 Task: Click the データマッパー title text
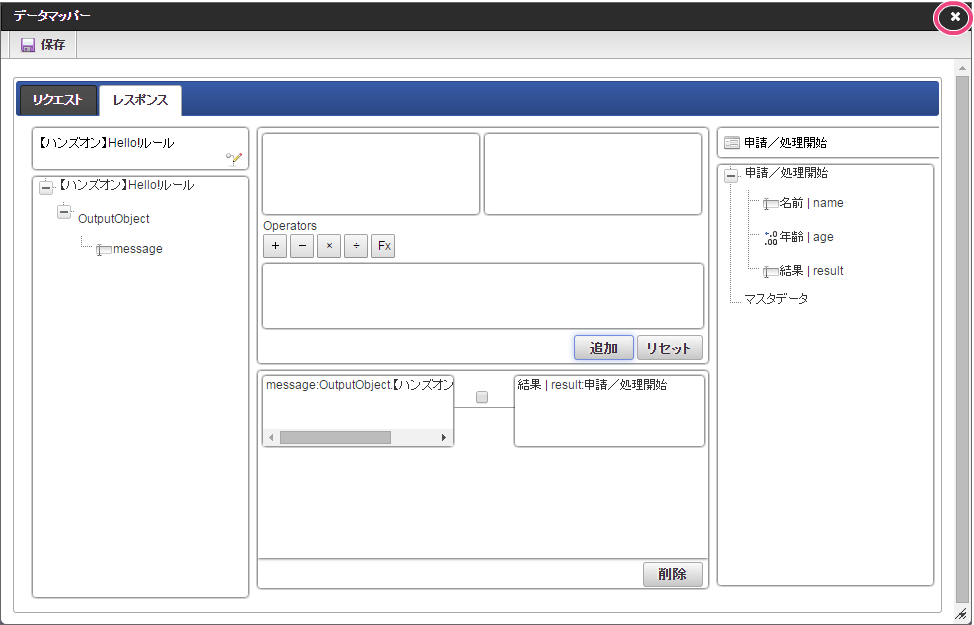(53, 16)
